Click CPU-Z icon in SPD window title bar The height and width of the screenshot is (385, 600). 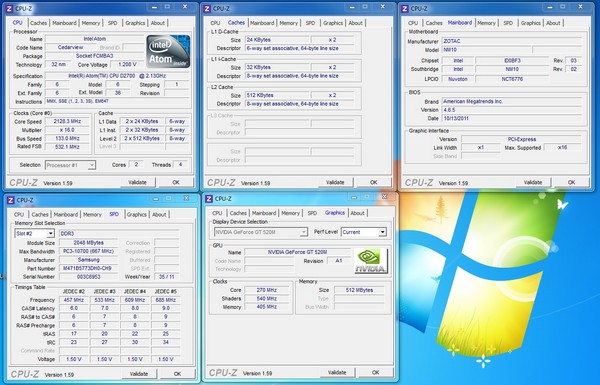pyautogui.click(x=11, y=200)
